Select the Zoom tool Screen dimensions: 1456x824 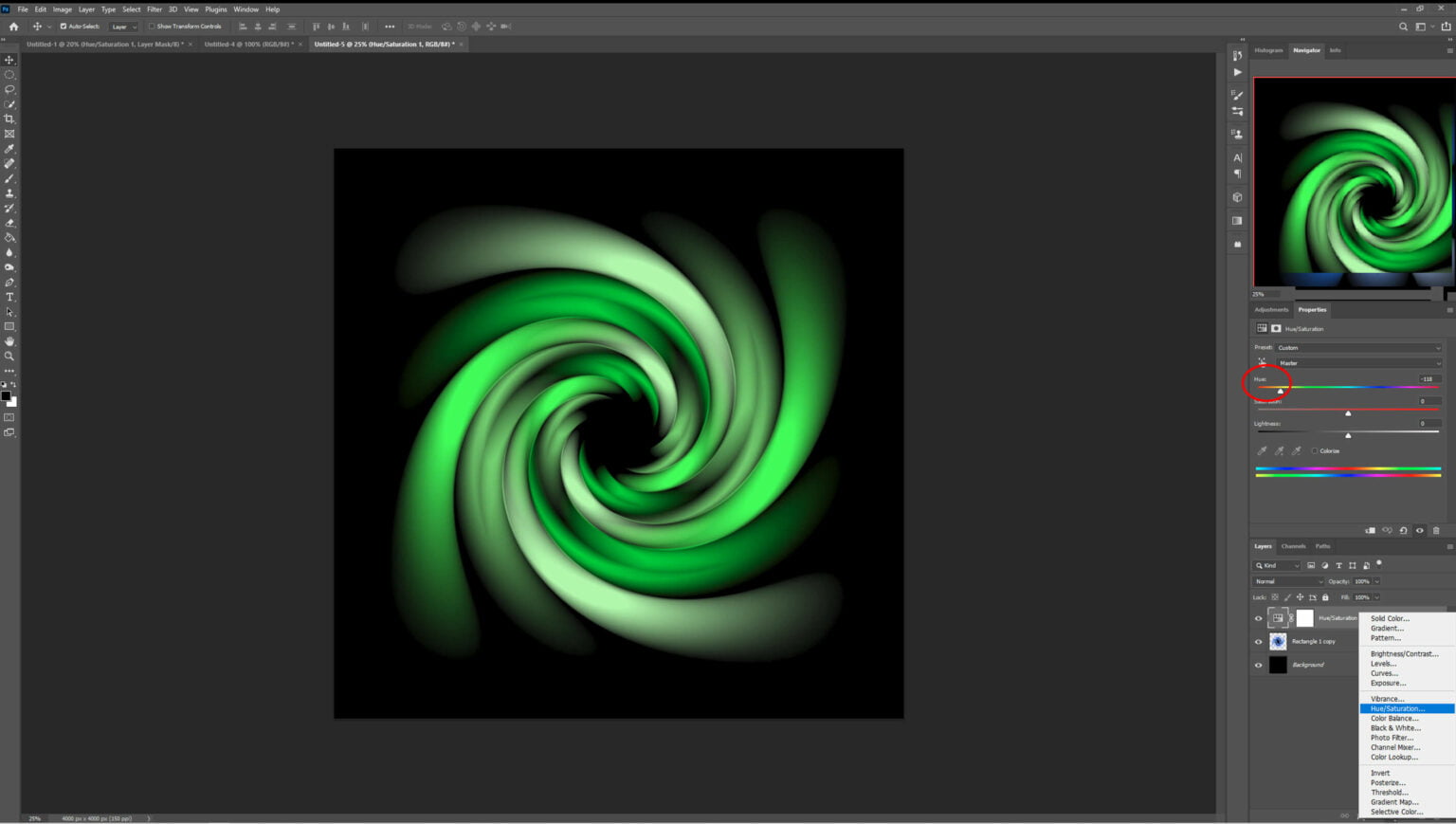click(x=9, y=356)
